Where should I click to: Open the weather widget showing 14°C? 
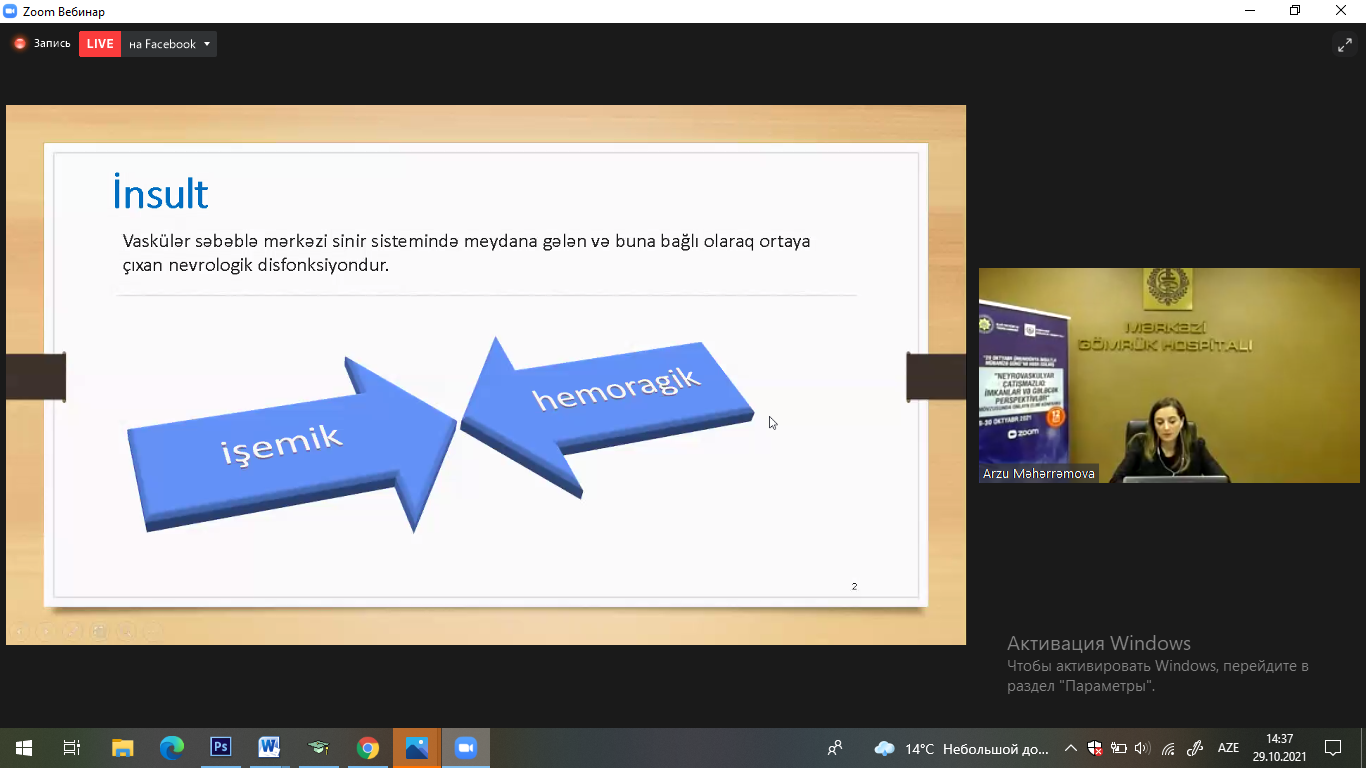(960, 748)
